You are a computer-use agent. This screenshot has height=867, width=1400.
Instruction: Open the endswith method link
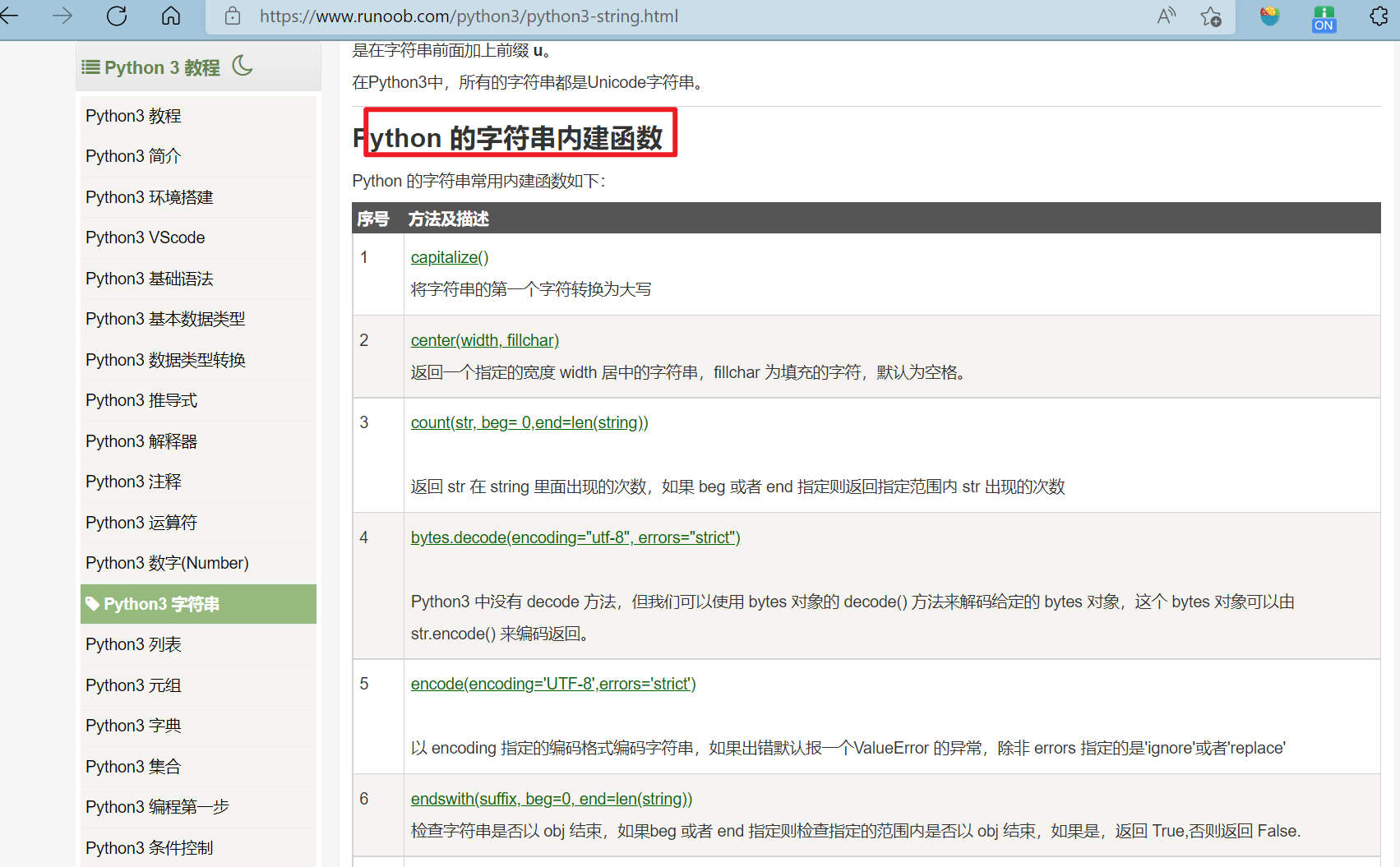tap(552, 798)
